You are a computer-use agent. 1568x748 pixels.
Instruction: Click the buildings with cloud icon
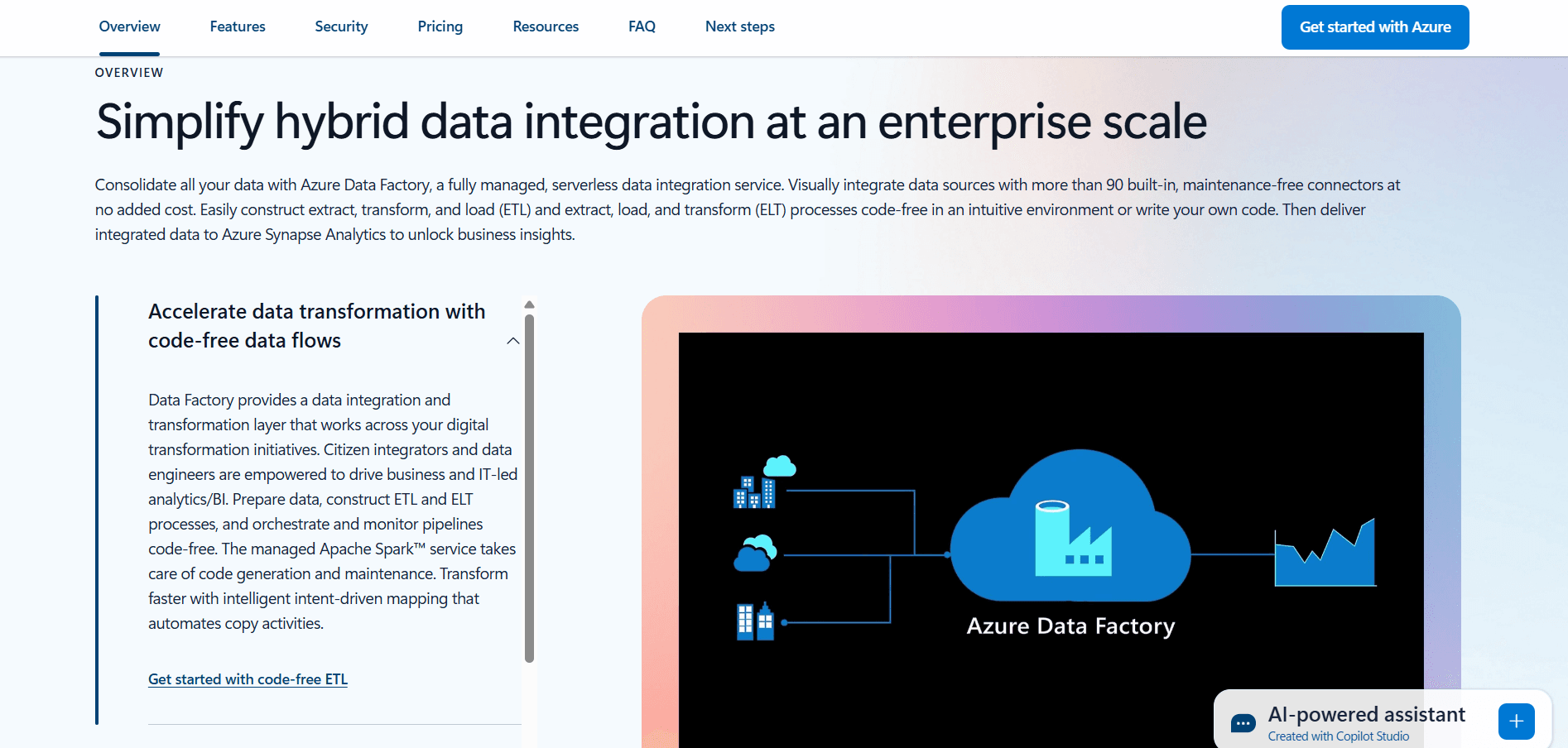[765, 482]
